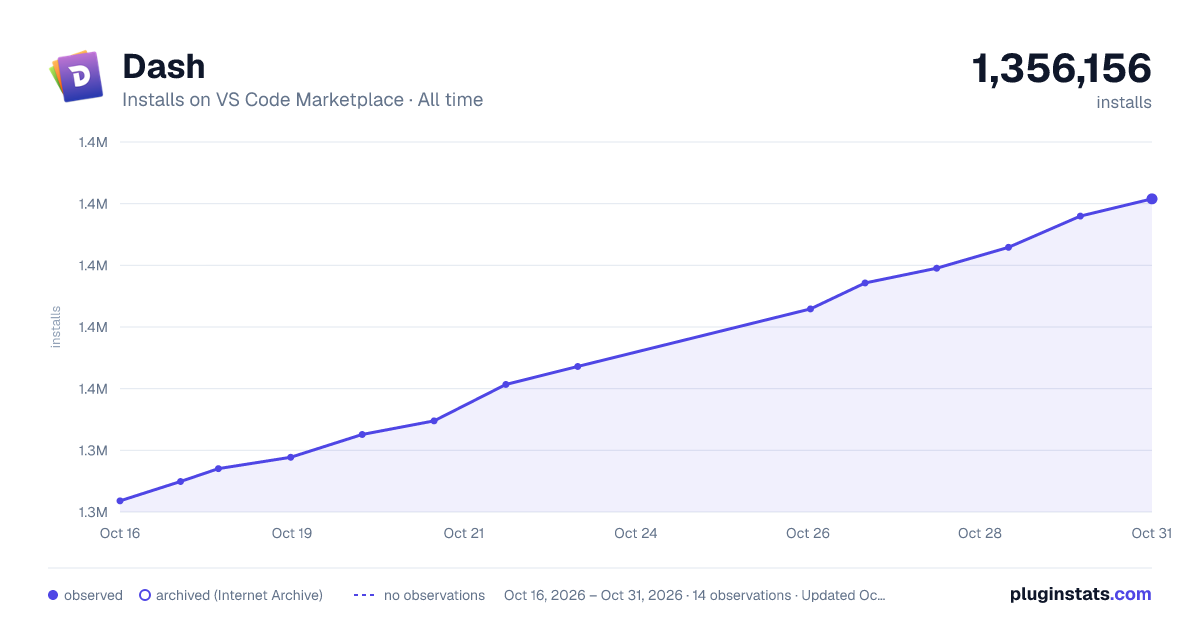Click the Oct 21 x-axis label

[x=464, y=533]
